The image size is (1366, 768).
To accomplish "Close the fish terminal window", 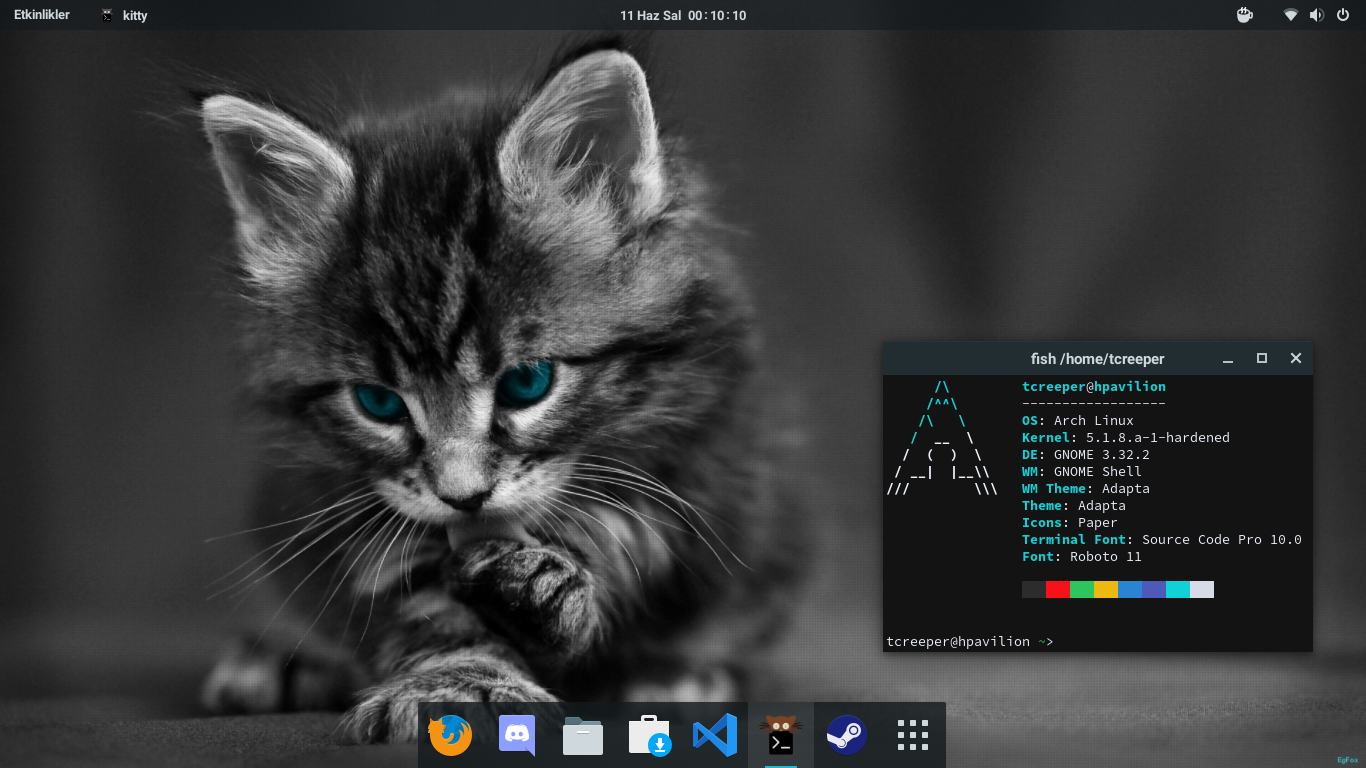I will point(1296,358).
